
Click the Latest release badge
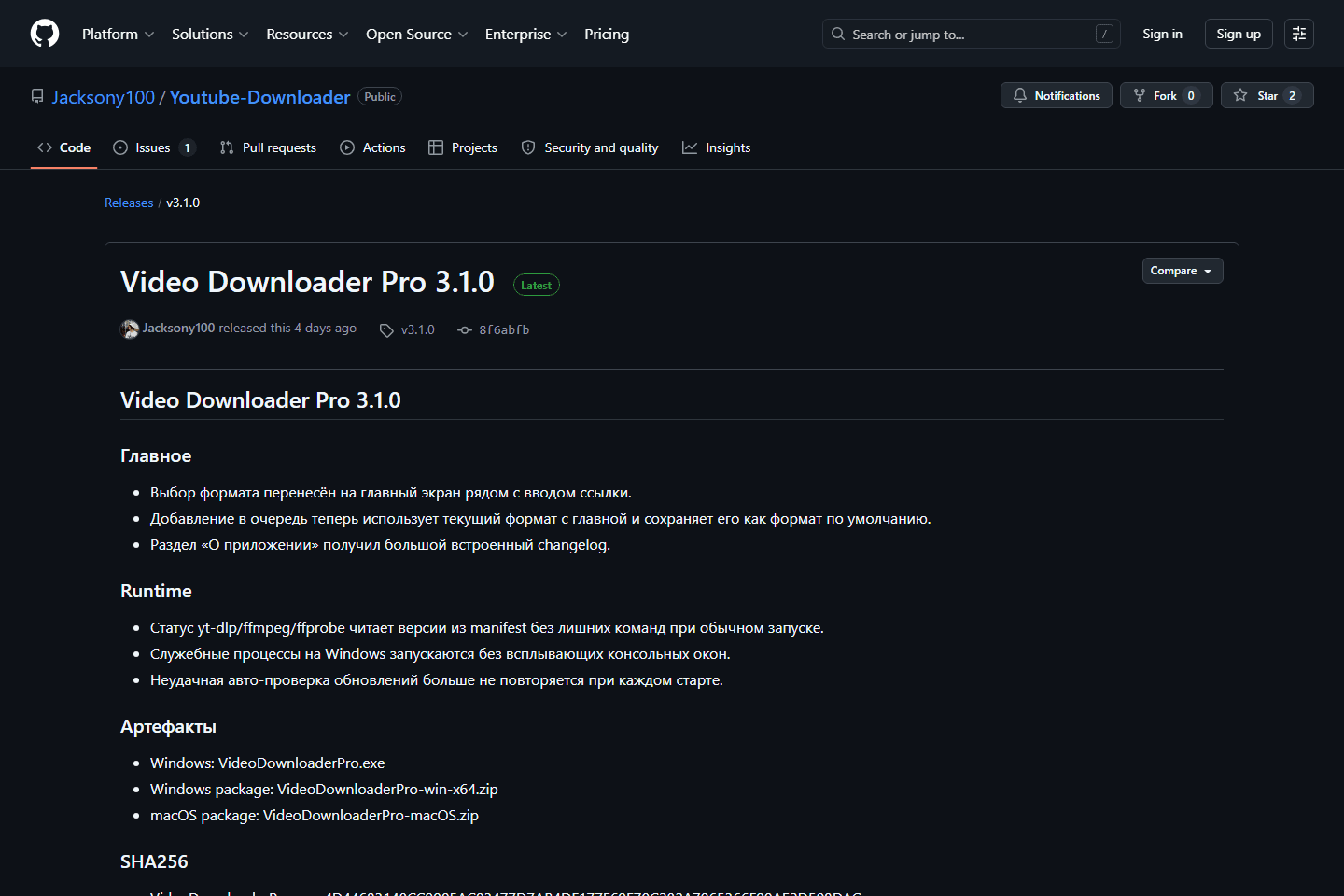pos(537,286)
